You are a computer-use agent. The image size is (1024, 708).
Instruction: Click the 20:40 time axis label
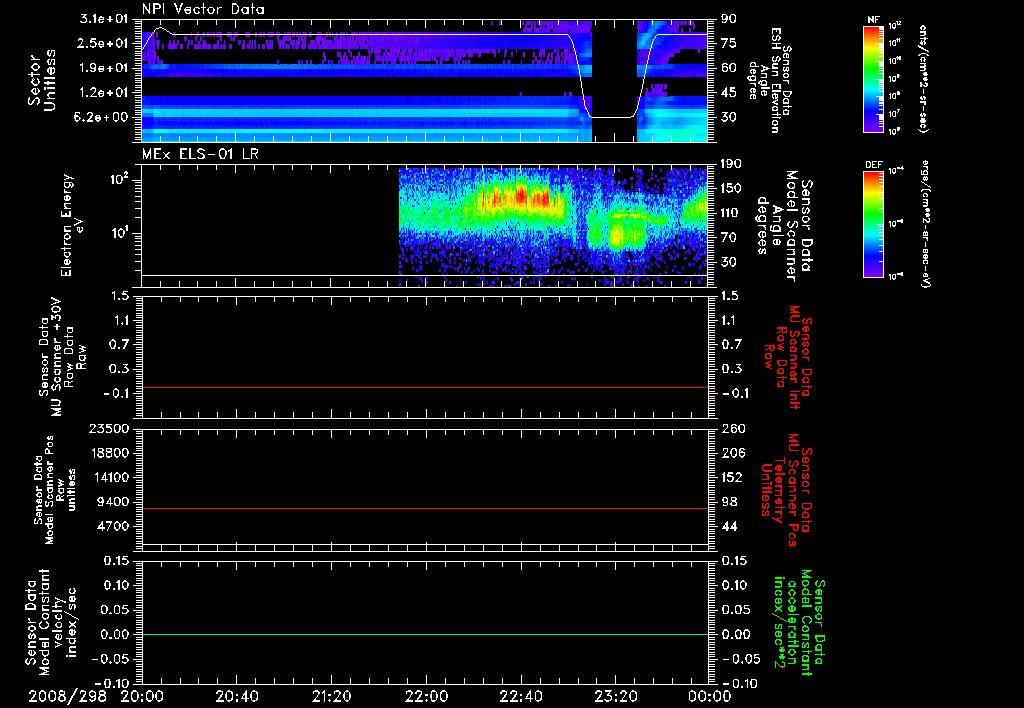pyautogui.click(x=237, y=696)
